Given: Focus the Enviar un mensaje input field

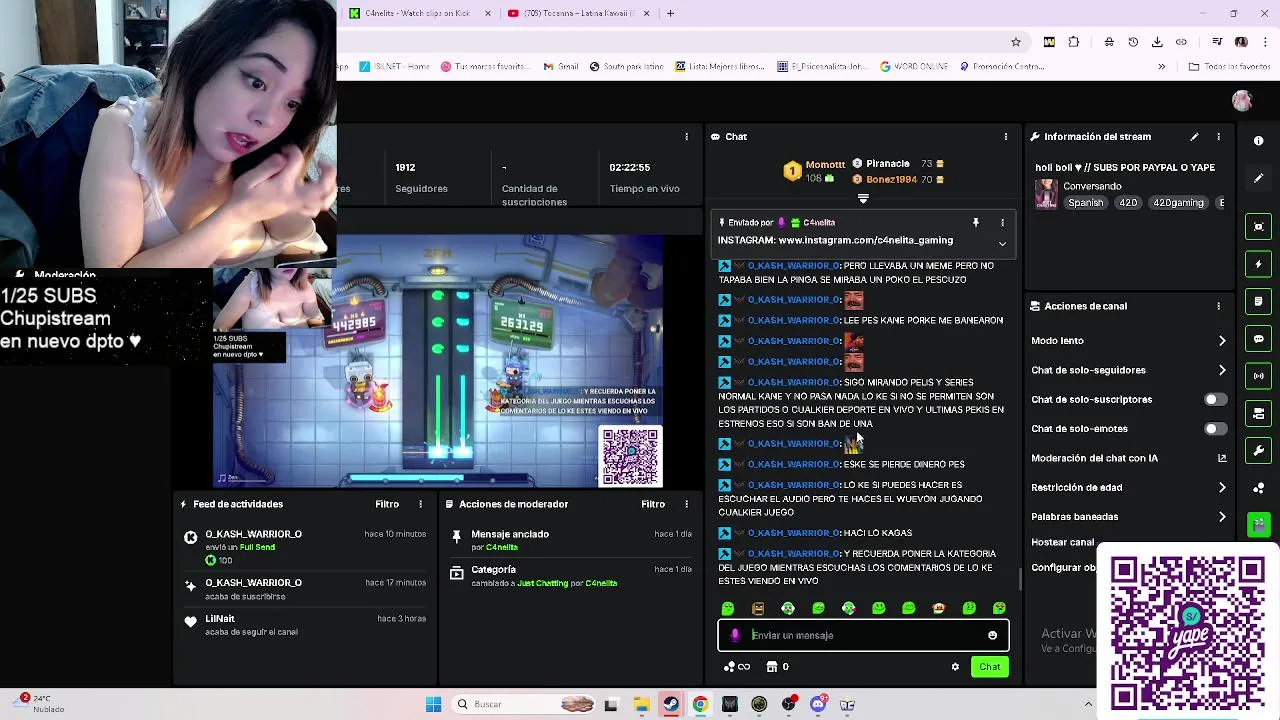Looking at the screenshot, I should tap(863, 635).
